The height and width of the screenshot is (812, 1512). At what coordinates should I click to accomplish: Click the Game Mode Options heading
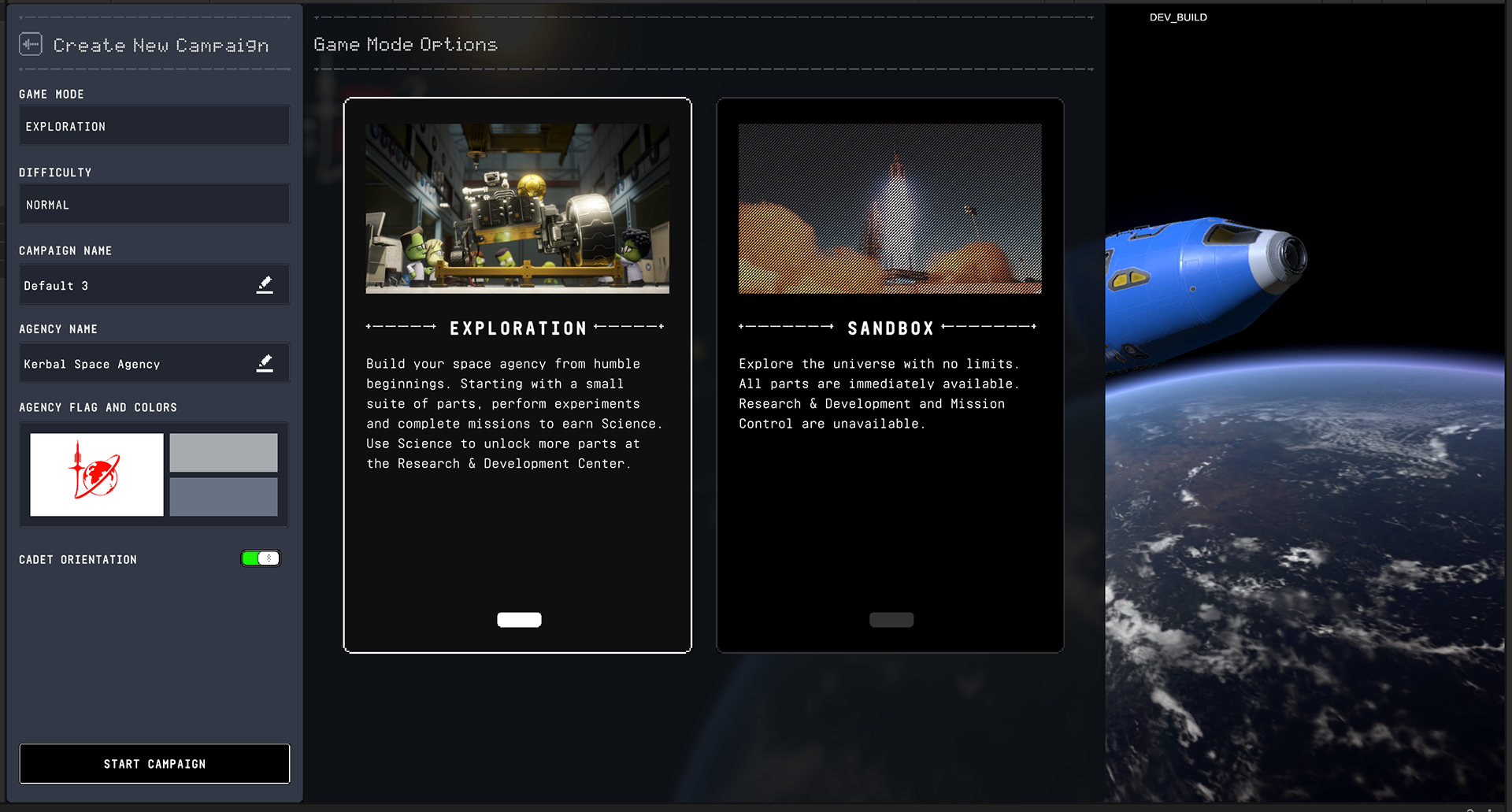pyautogui.click(x=406, y=45)
